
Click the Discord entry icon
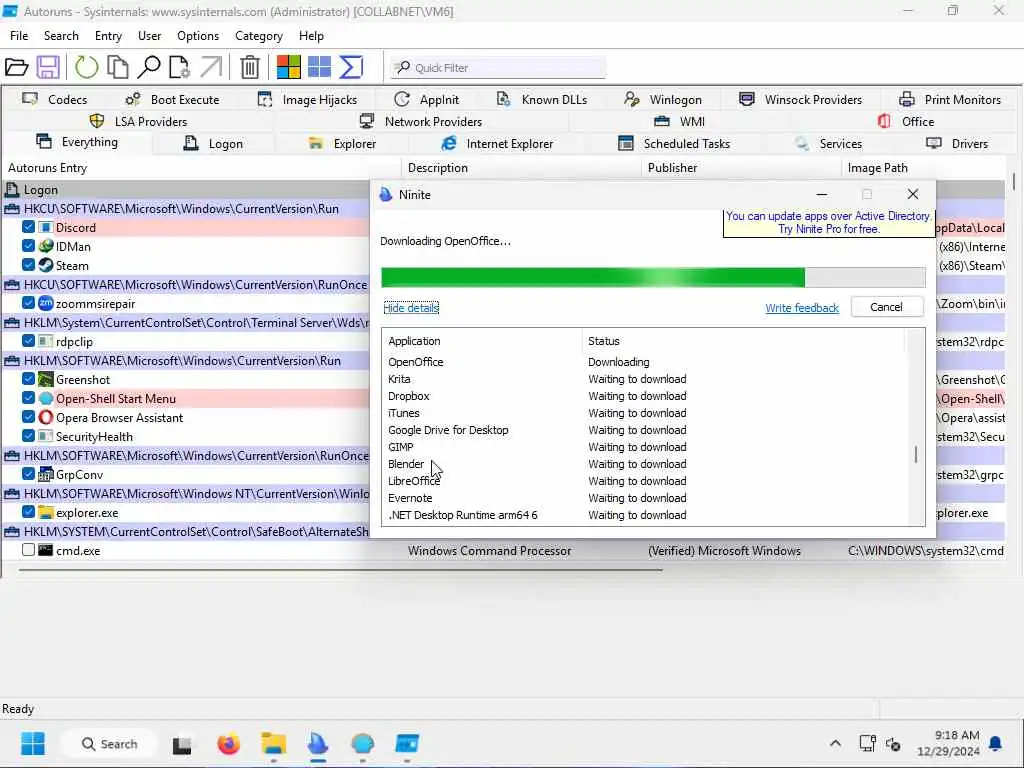(46, 227)
